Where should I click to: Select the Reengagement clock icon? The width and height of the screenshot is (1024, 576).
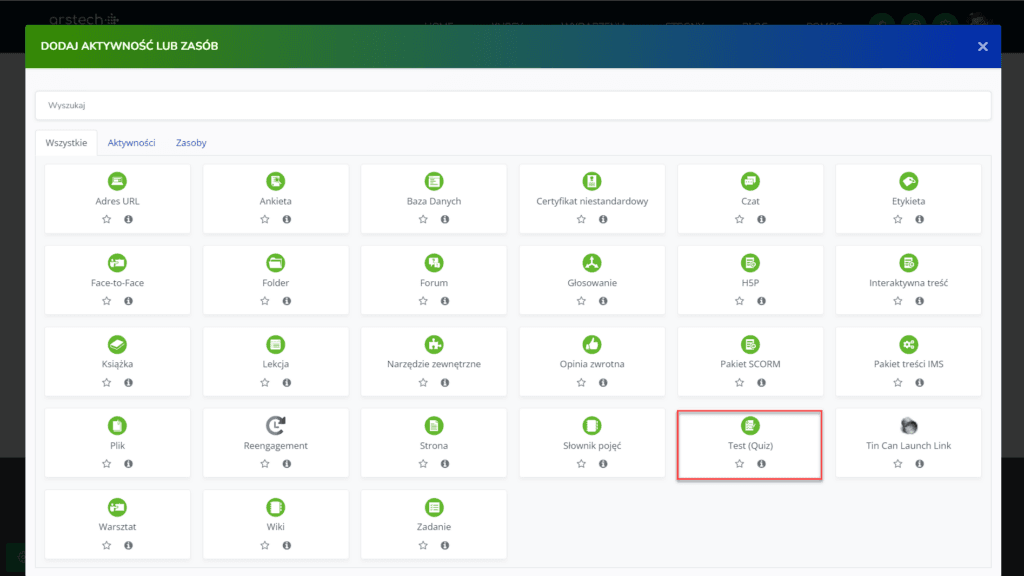click(276, 426)
